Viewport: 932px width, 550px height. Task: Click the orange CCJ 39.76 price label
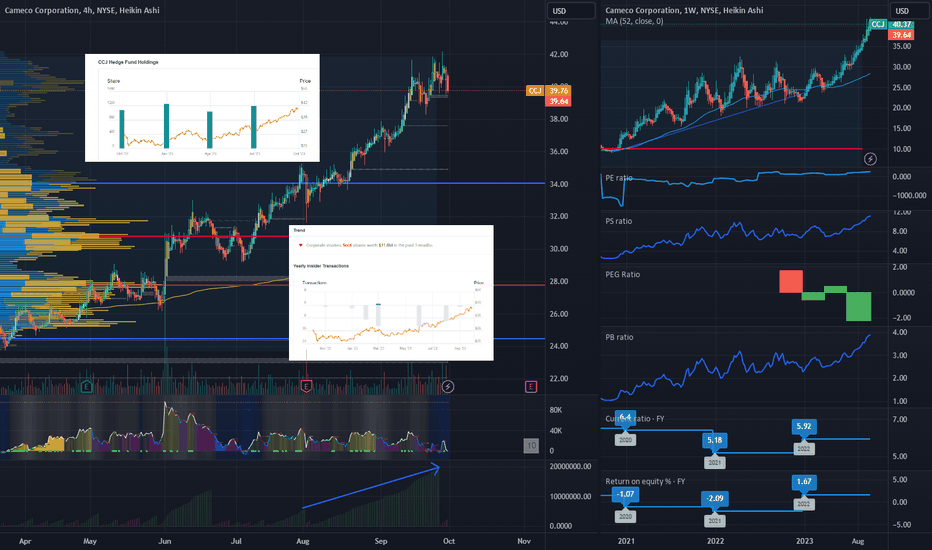(549, 90)
